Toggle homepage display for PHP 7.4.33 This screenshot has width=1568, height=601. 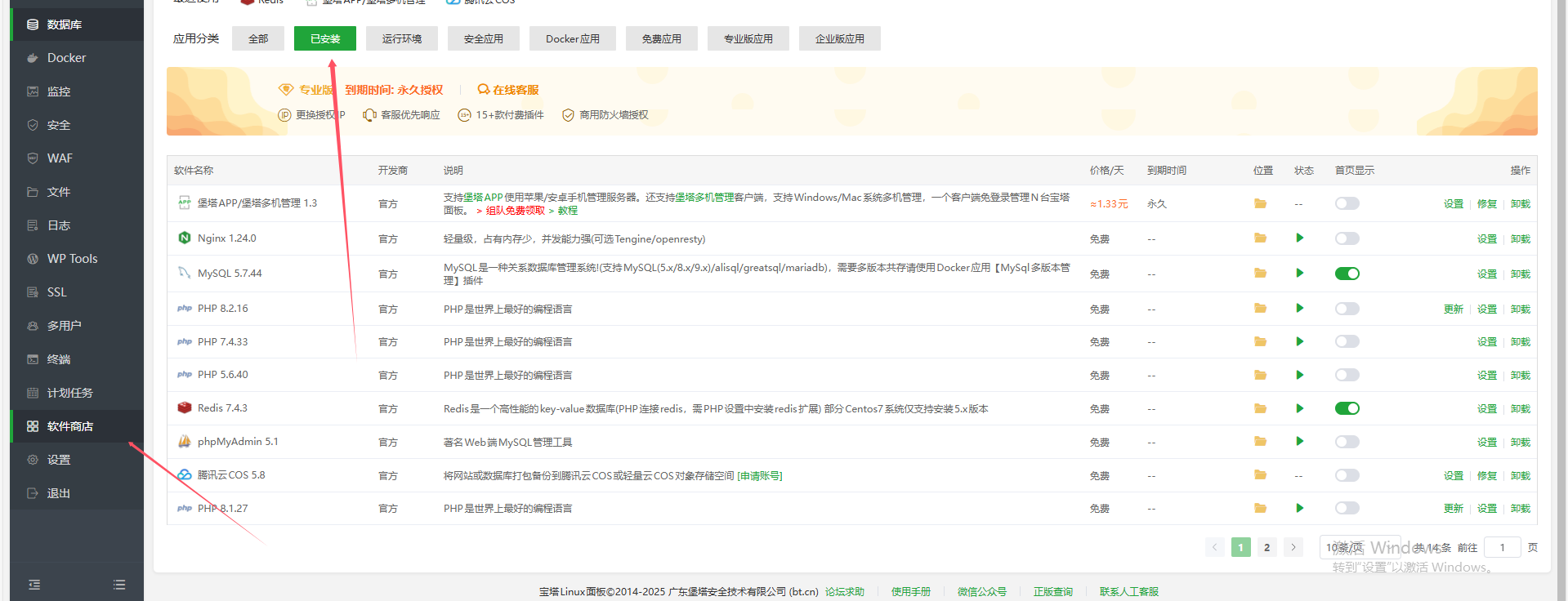1347,341
